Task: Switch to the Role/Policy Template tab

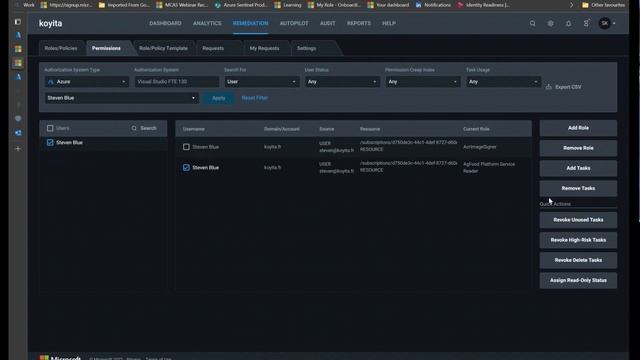Action: point(163,48)
